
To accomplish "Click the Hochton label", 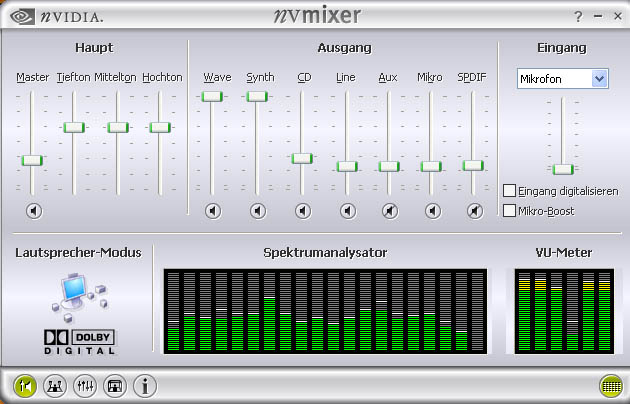I will 162,77.
